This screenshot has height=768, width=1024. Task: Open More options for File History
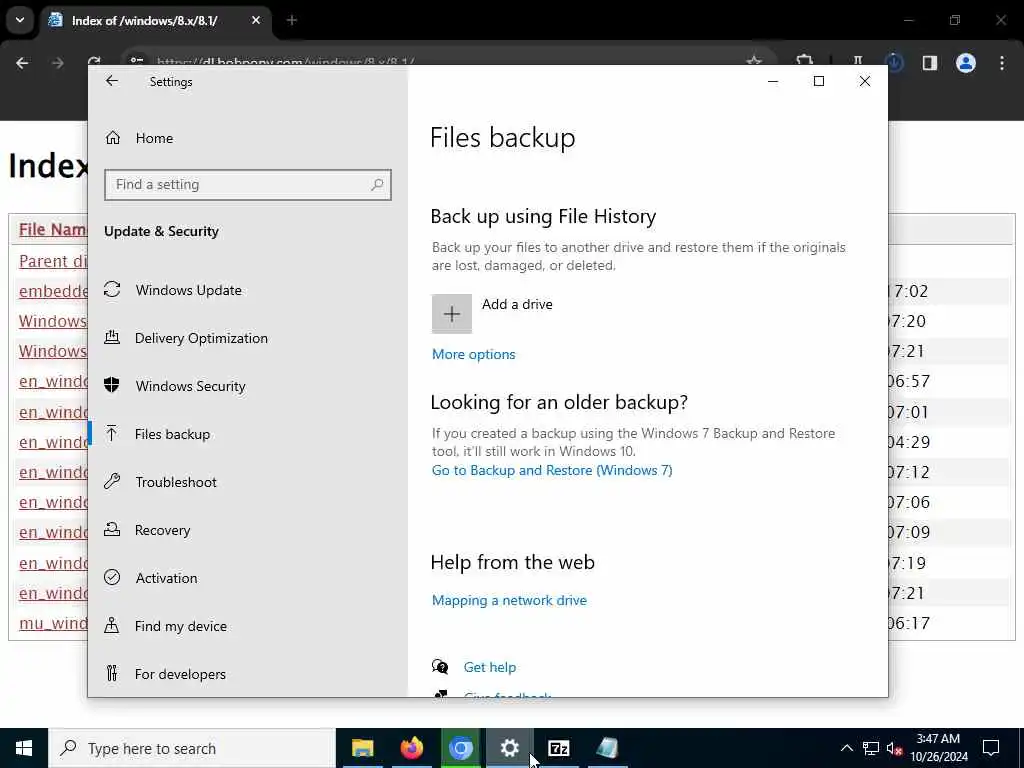pos(473,354)
